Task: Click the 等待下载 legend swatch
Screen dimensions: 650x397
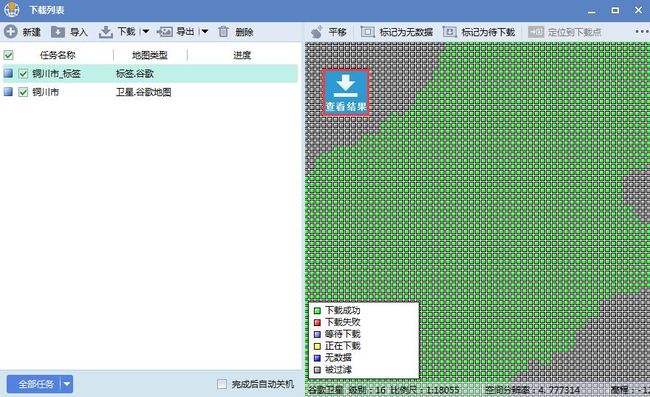Action: pyautogui.click(x=318, y=334)
